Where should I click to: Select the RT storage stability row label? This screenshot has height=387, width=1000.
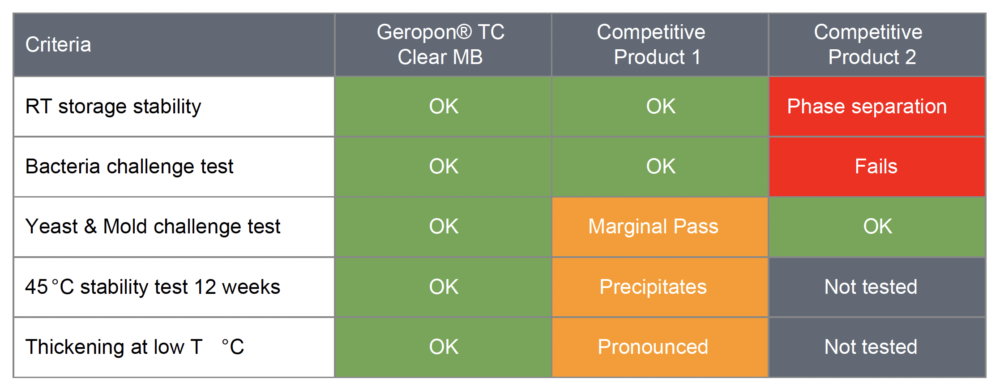tap(173, 106)
